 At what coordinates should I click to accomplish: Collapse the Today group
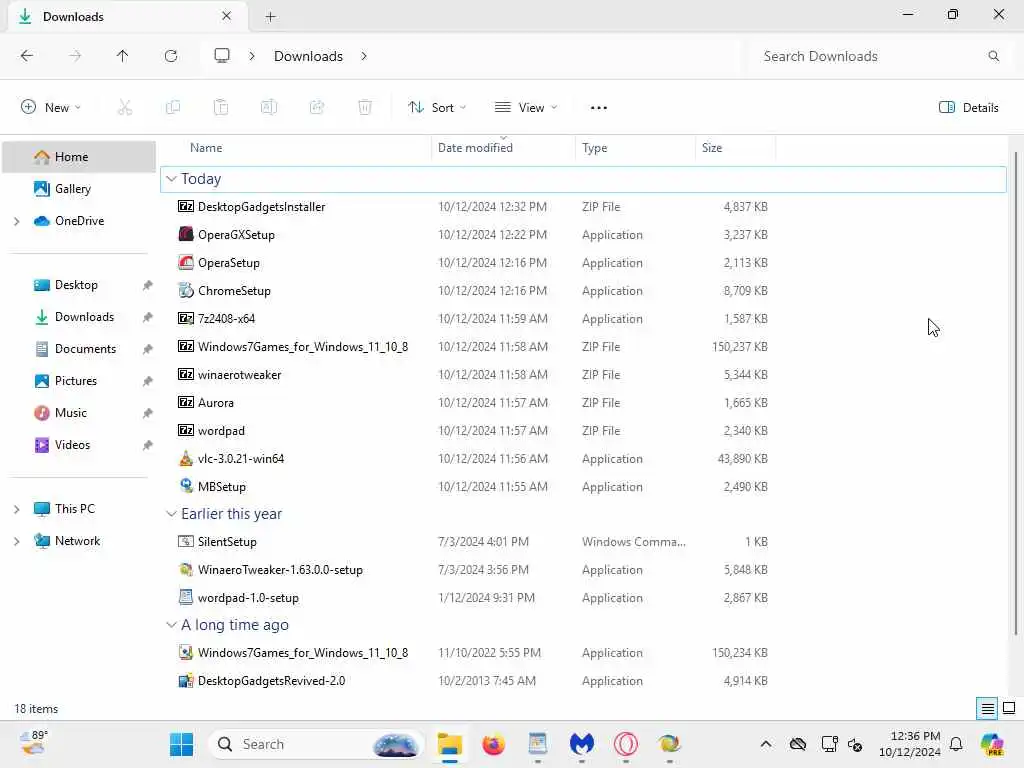[x=171, y=179]
